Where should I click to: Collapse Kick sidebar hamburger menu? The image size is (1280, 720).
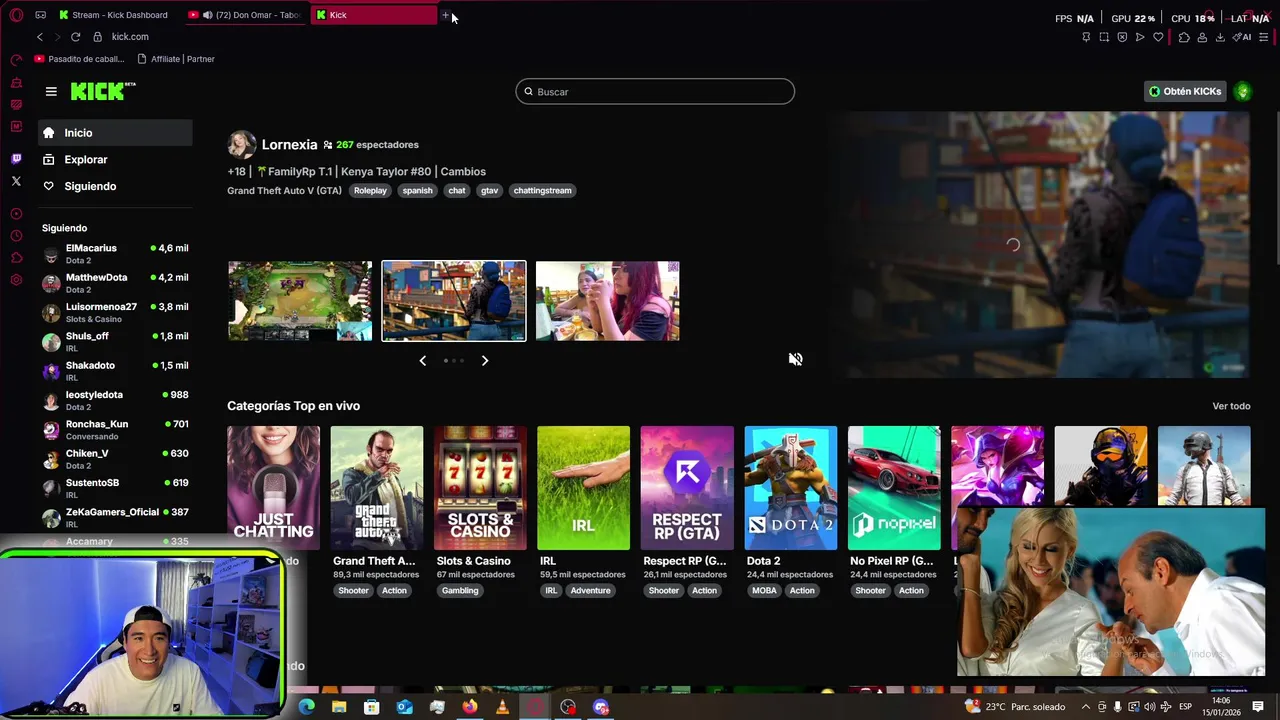click(51, 91)
